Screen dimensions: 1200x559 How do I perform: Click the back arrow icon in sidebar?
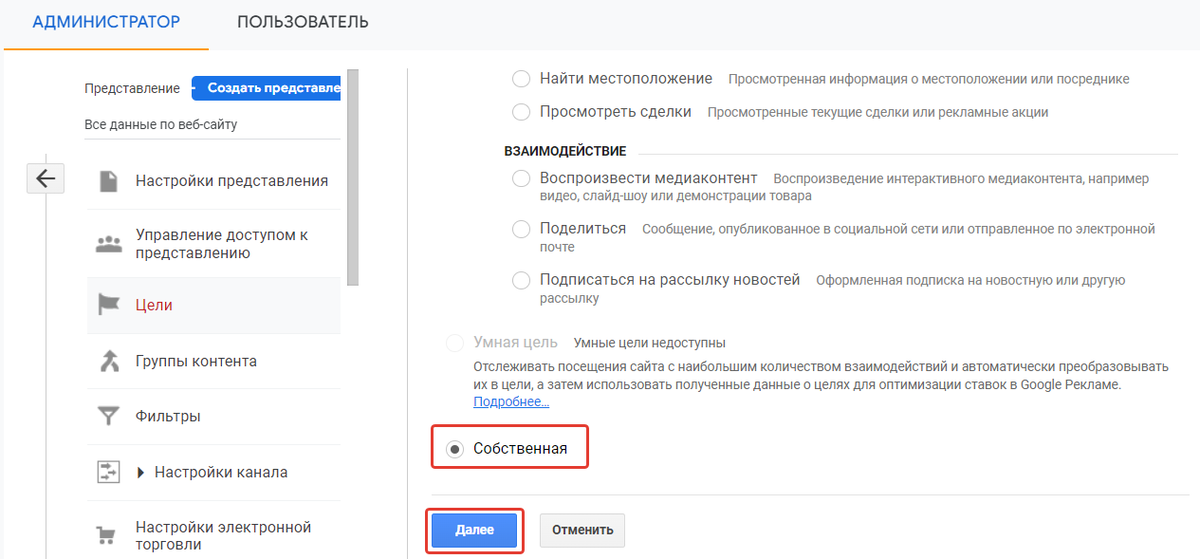[45, 178]
